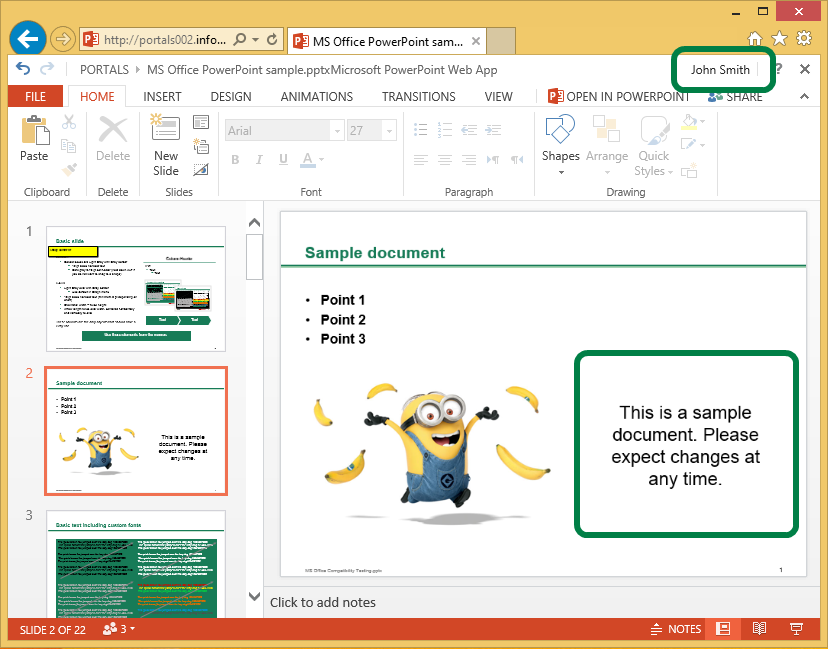
Task: Select the Format Painter brush icon
Action: [69, 169]
